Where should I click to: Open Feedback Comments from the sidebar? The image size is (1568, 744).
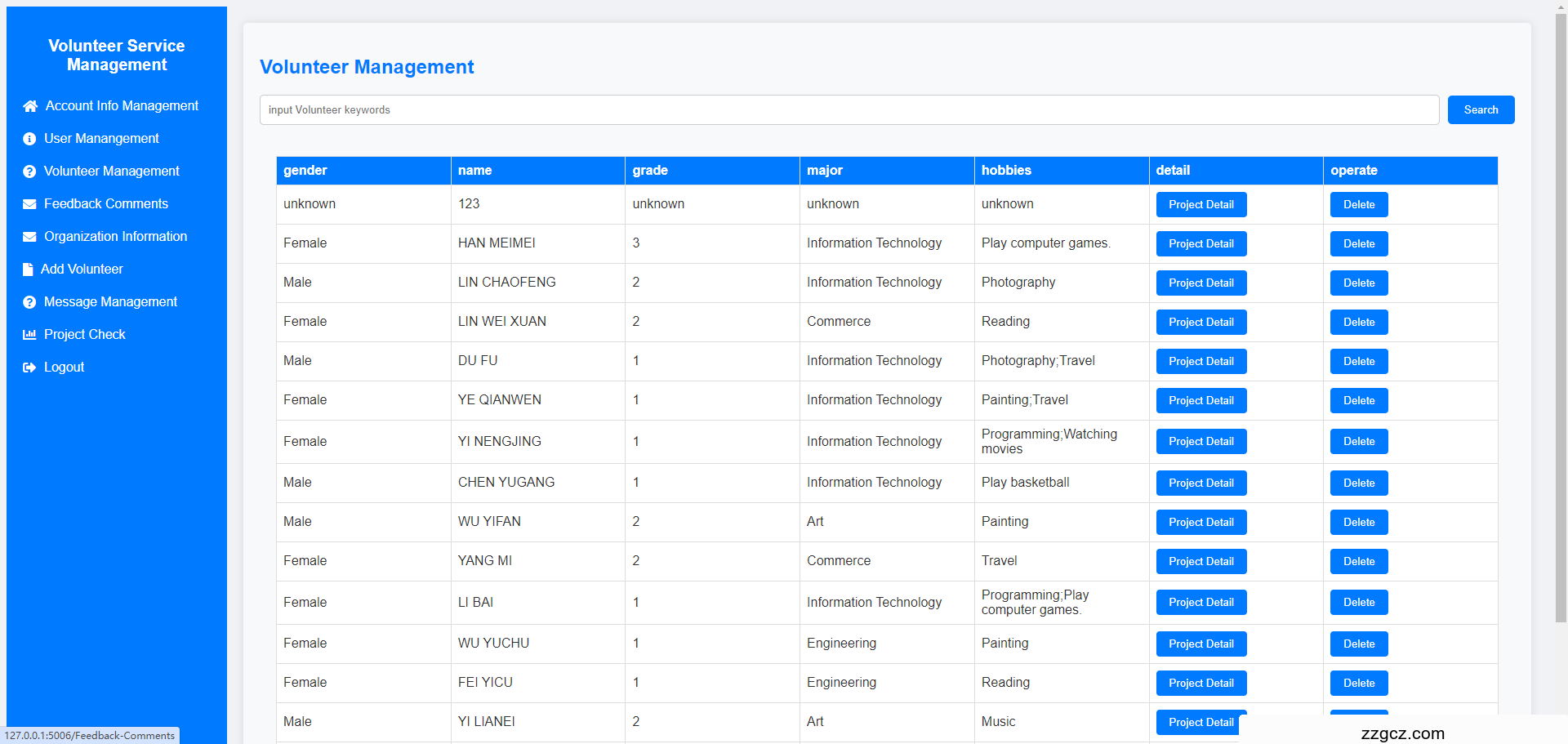[x=105, y=204]
